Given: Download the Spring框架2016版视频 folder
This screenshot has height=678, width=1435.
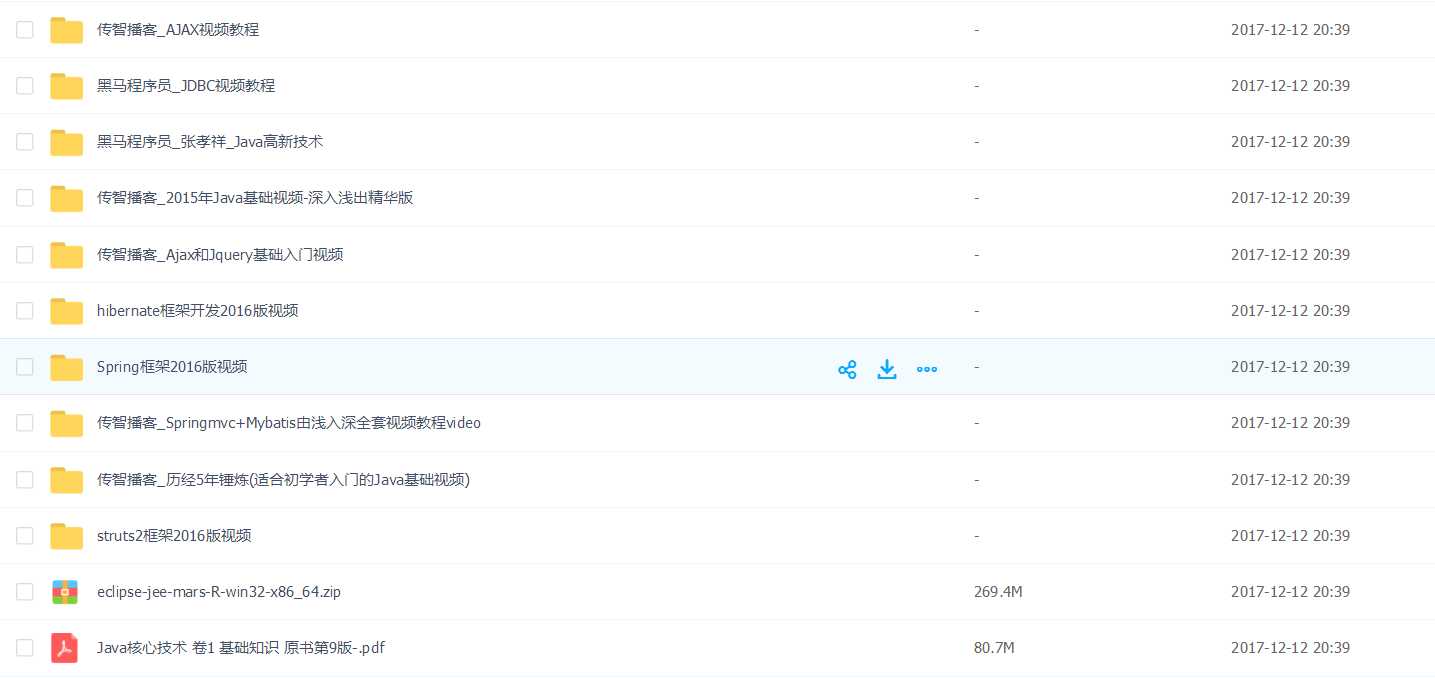Looking at the screenshot, I should tap(887, 370).
